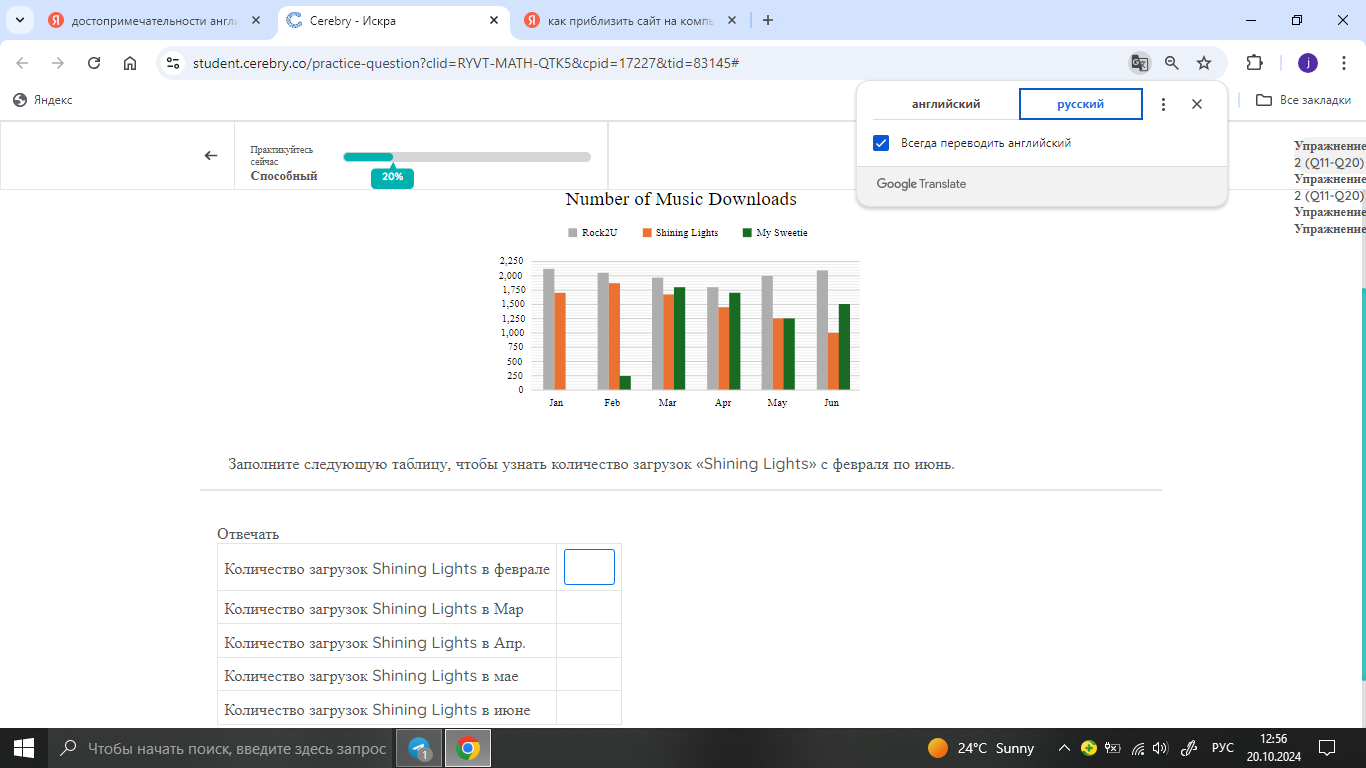
Task: Open the Windows Start menu
Action: coord(24,748)
